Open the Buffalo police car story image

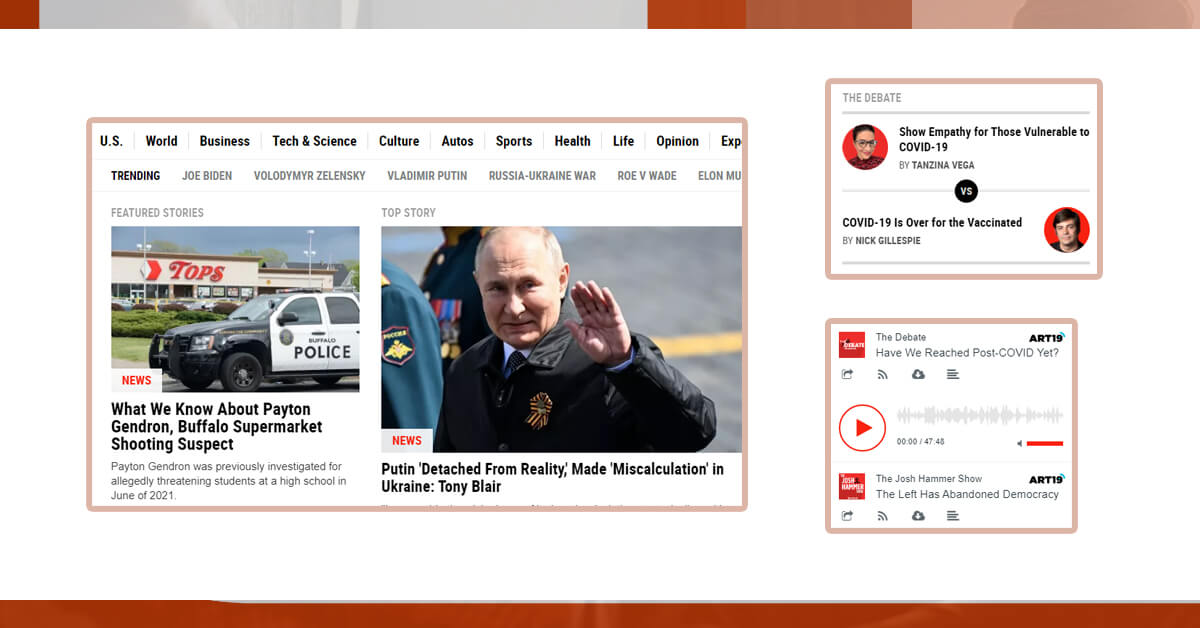[235, 309]
